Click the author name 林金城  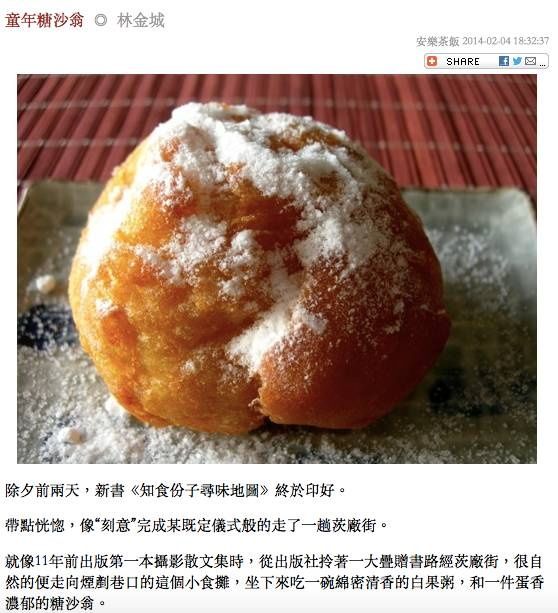click(141, 20)
